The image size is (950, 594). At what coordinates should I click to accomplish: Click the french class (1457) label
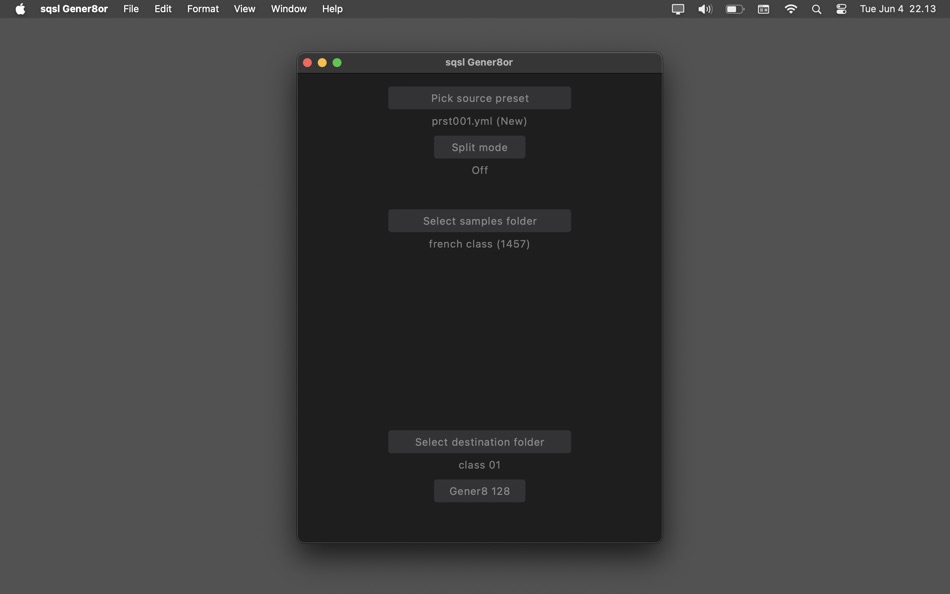pyautogui.click(x=479, y=244)
